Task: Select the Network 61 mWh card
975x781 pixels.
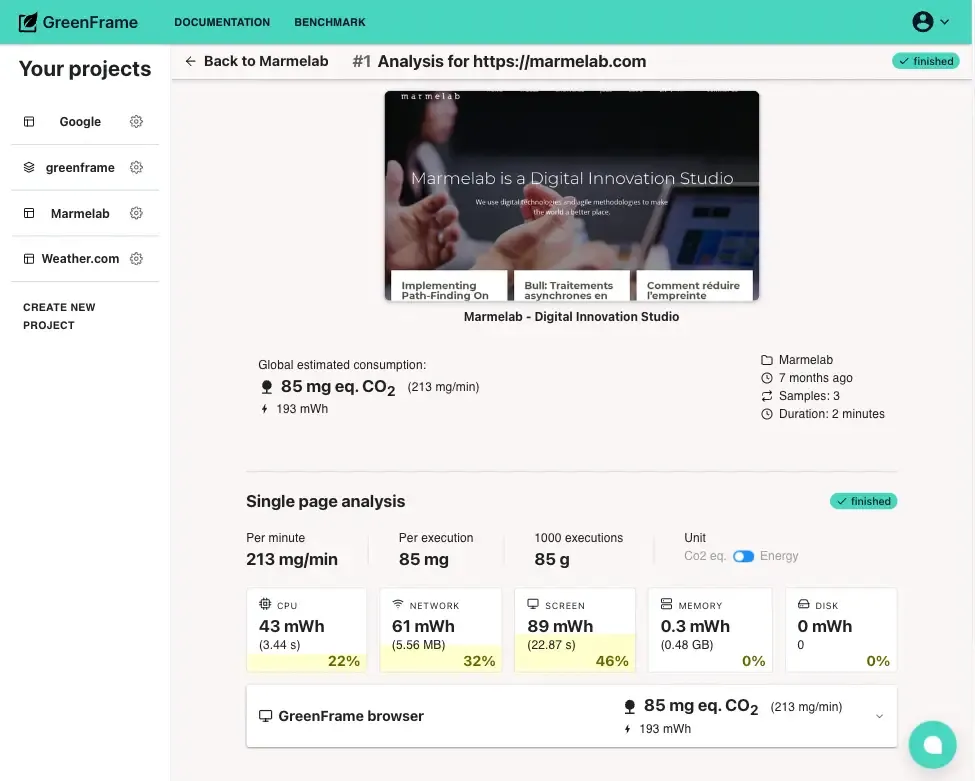Action: click(x=441, y=630)
